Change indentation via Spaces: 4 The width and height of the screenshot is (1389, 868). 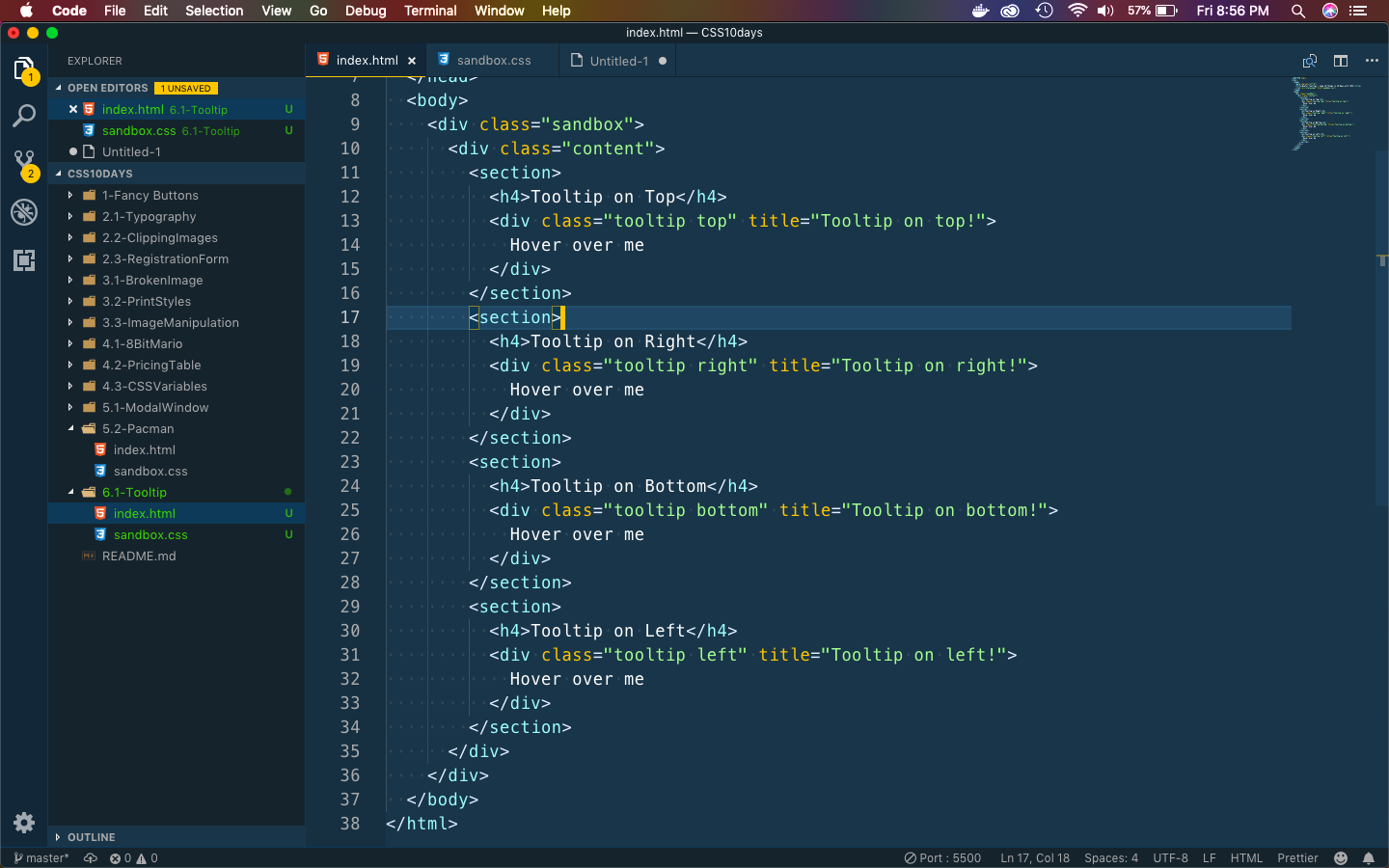(x=1111, y=858)
